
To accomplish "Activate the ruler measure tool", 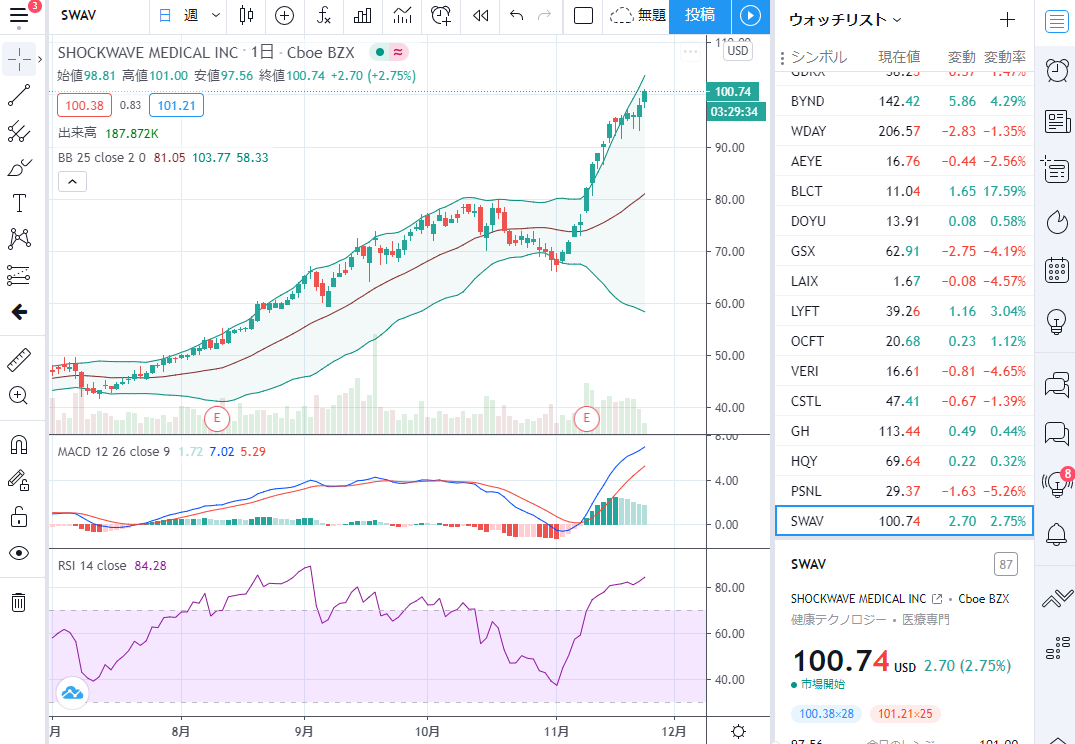I will [x=19, y=359].
